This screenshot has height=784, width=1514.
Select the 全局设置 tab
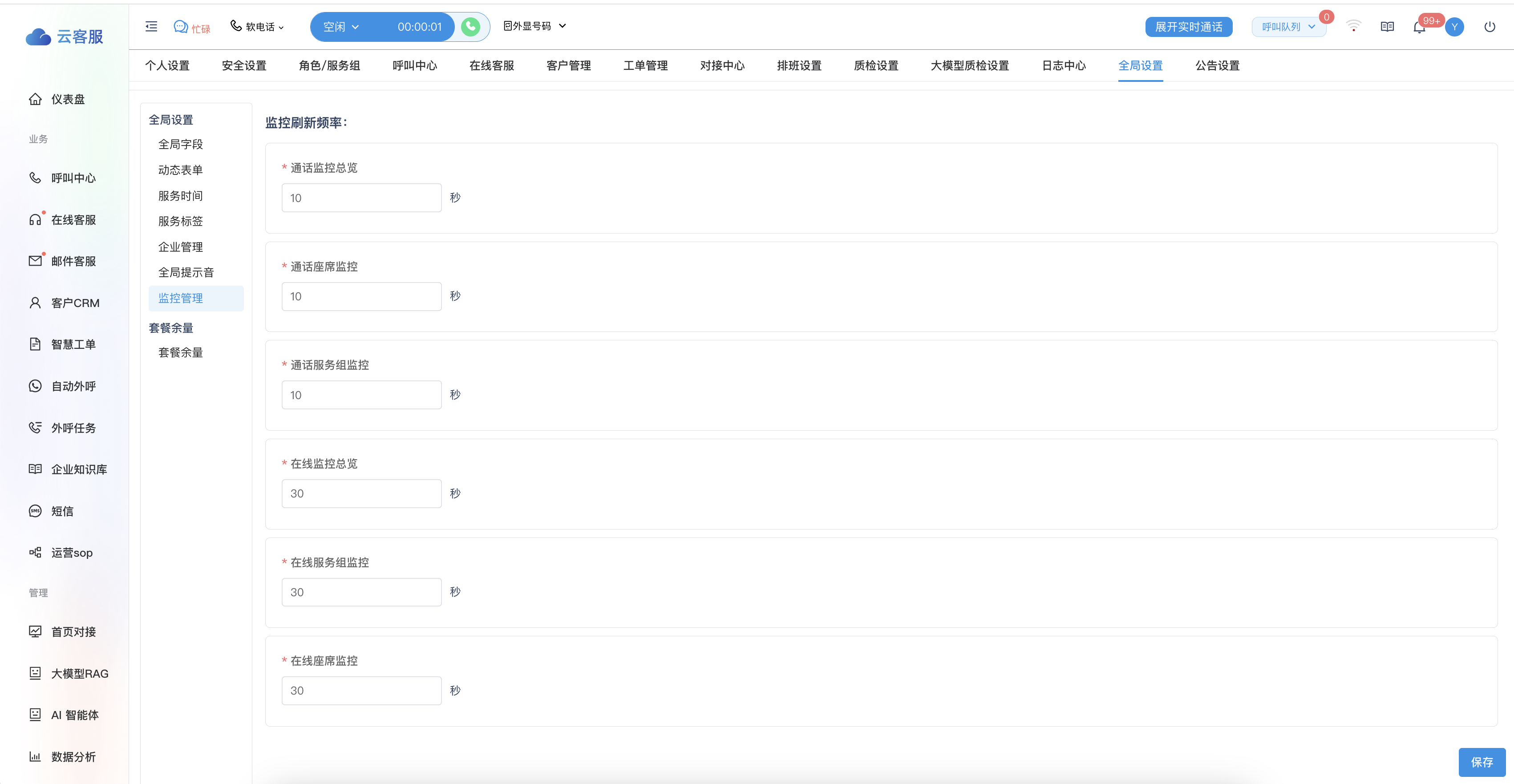[1140, 65]
